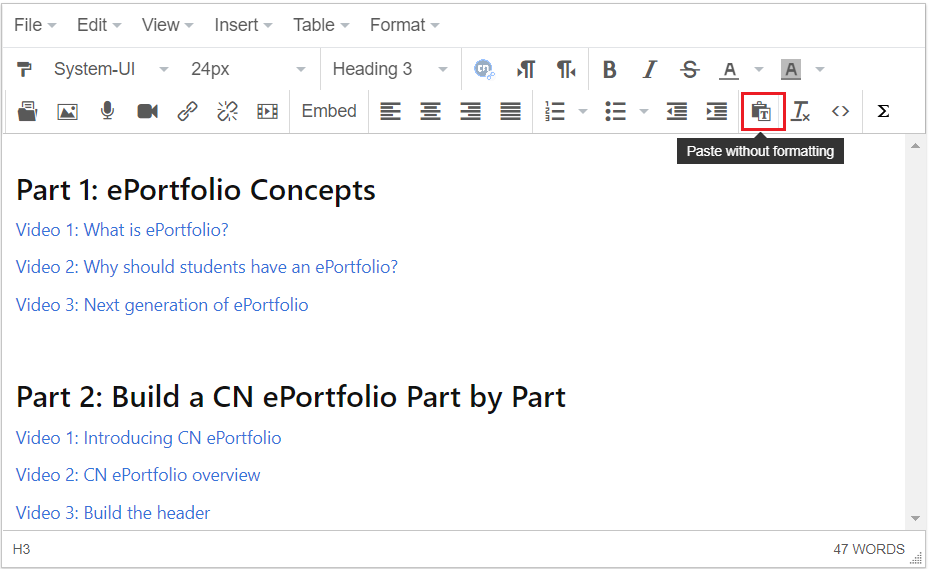Clear formatting
The image size is (930, 569).
coord(801,111)
